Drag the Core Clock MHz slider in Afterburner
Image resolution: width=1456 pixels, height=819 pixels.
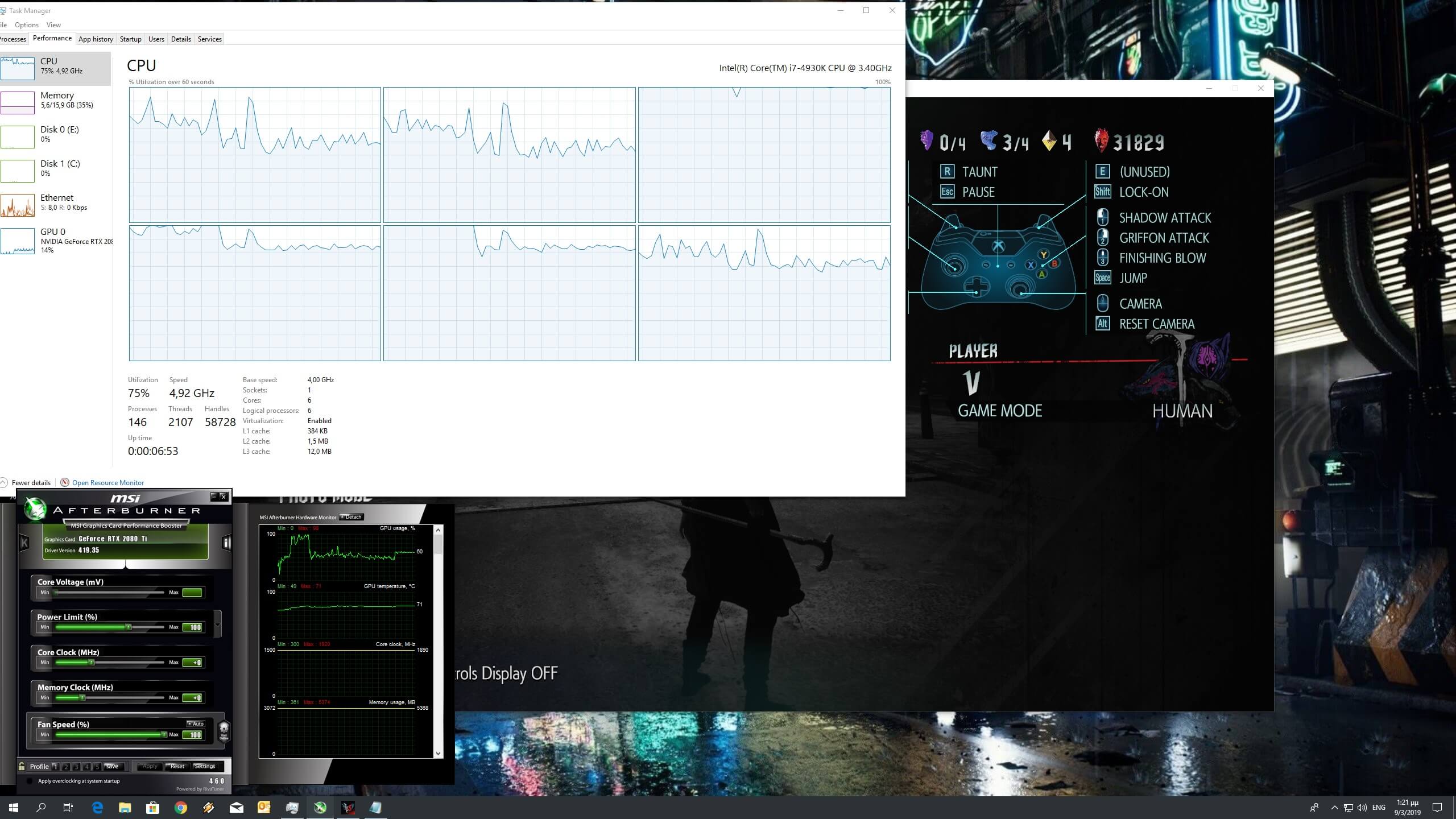[92, 662]
